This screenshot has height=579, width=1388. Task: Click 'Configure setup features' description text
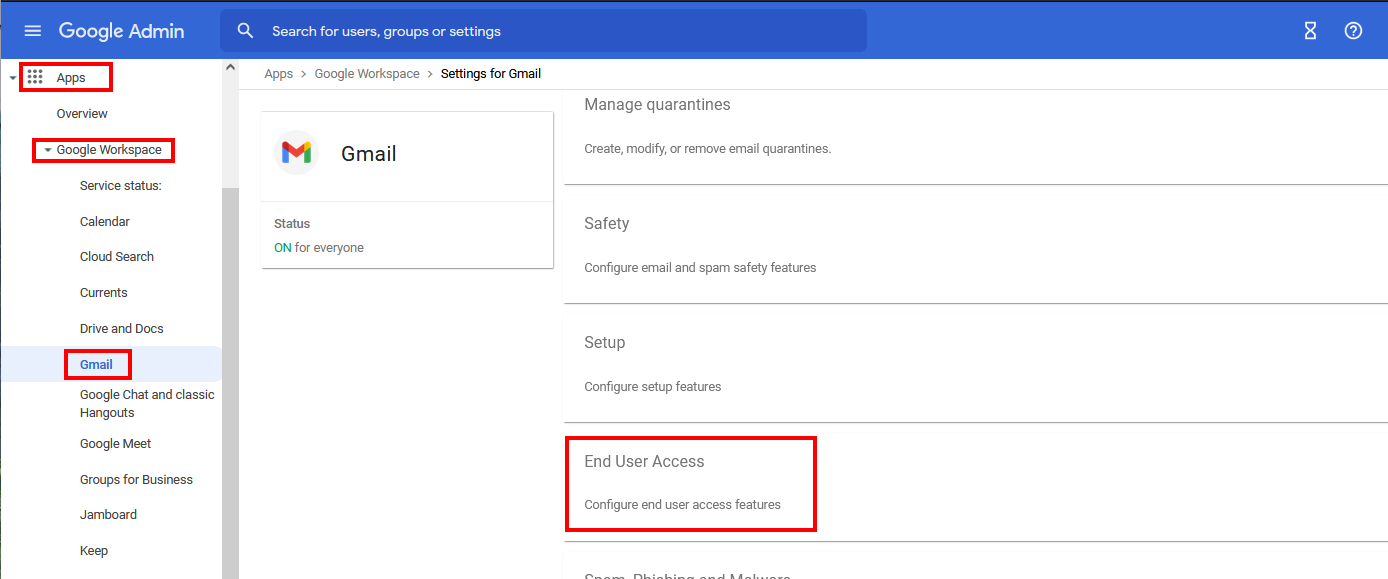coord(652,387)
